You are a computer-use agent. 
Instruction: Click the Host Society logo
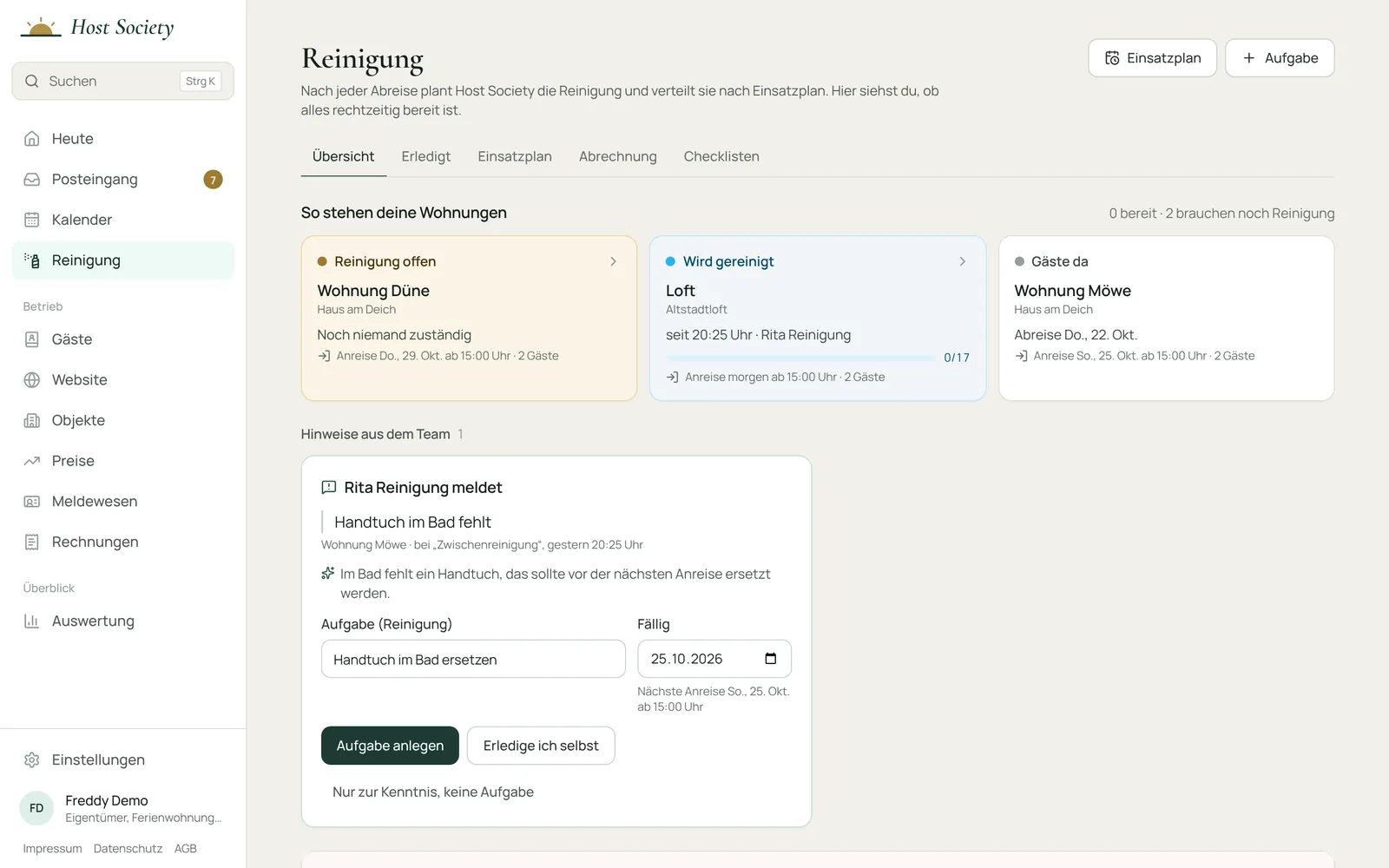97,28
